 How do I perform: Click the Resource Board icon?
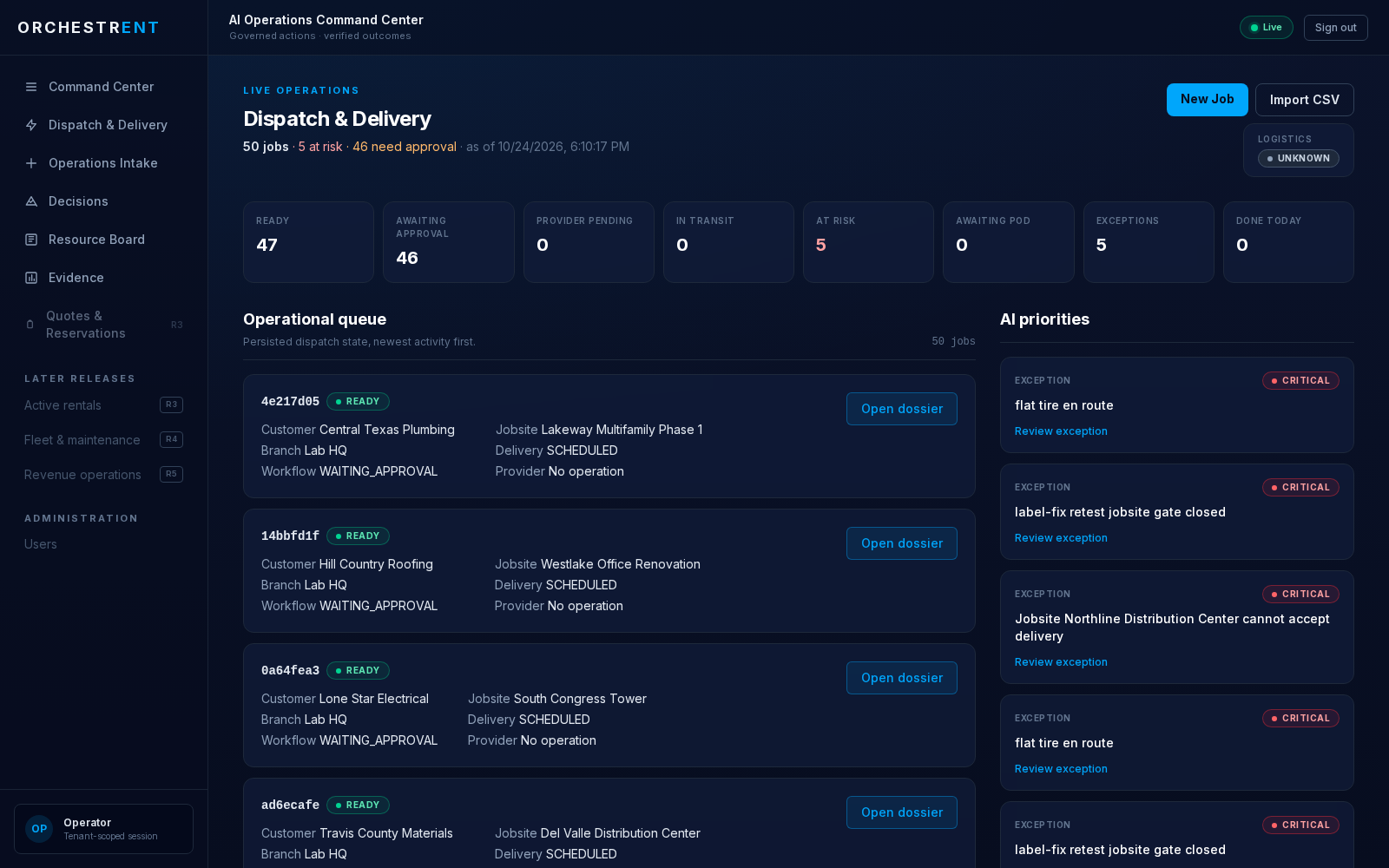click(31, 240)
